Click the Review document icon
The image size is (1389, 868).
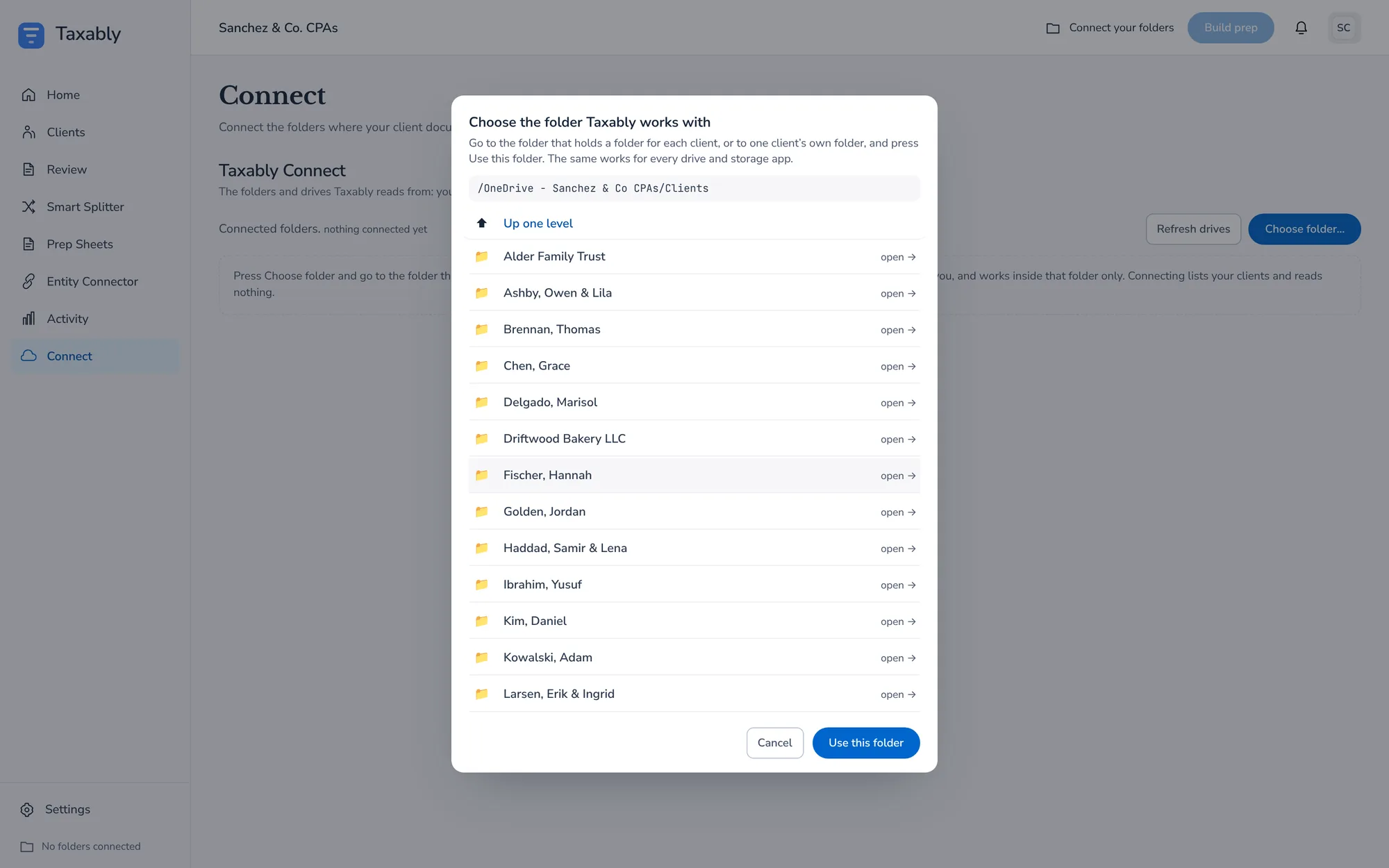(28, 169)
